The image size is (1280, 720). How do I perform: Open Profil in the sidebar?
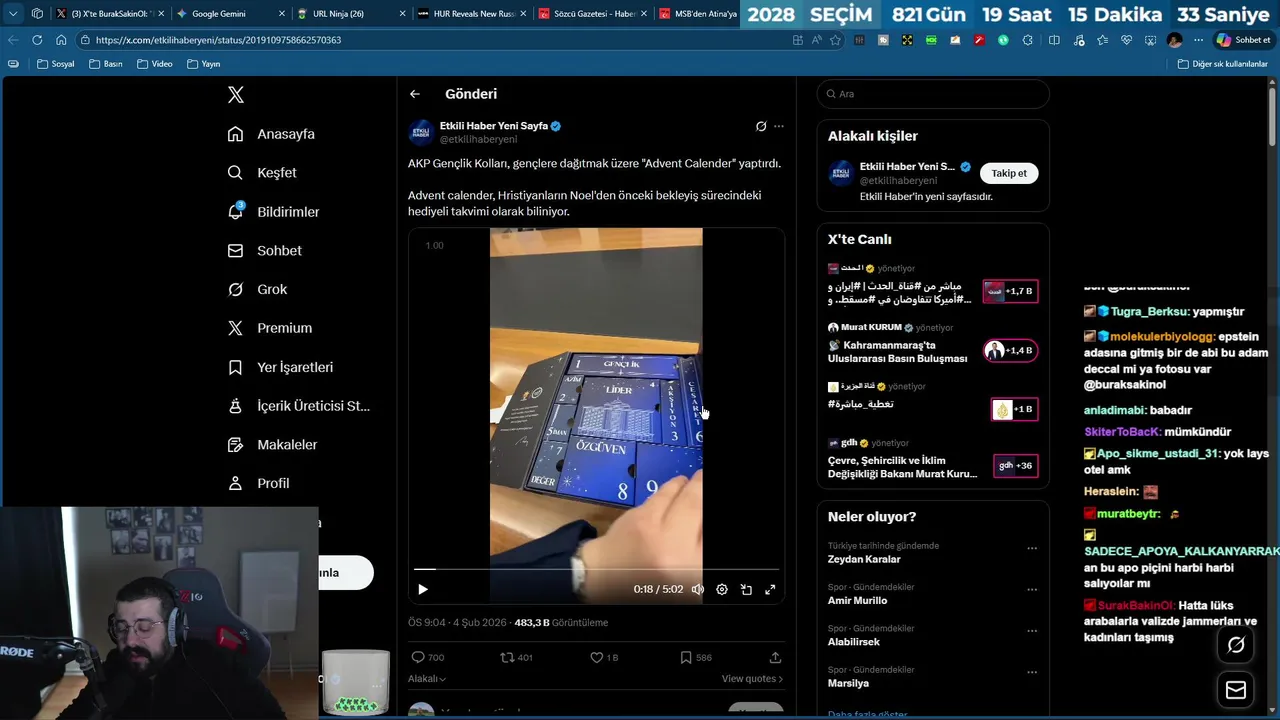(258, 483)
